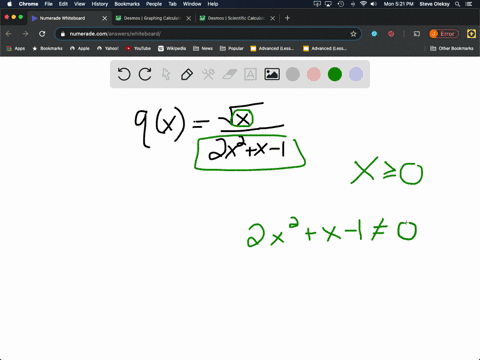Open the yellow update arrow icon
The width and height of the screenshot is (480, 360).
coord(471,34)
